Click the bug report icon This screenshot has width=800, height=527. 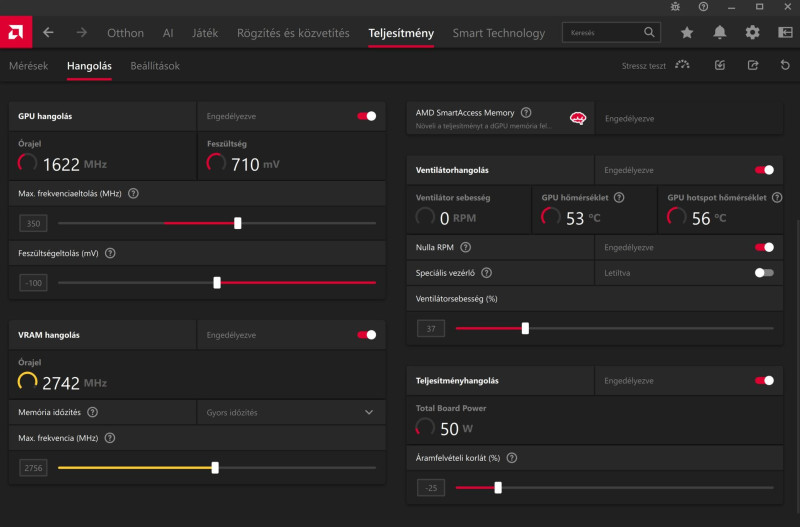coord(675,7)
